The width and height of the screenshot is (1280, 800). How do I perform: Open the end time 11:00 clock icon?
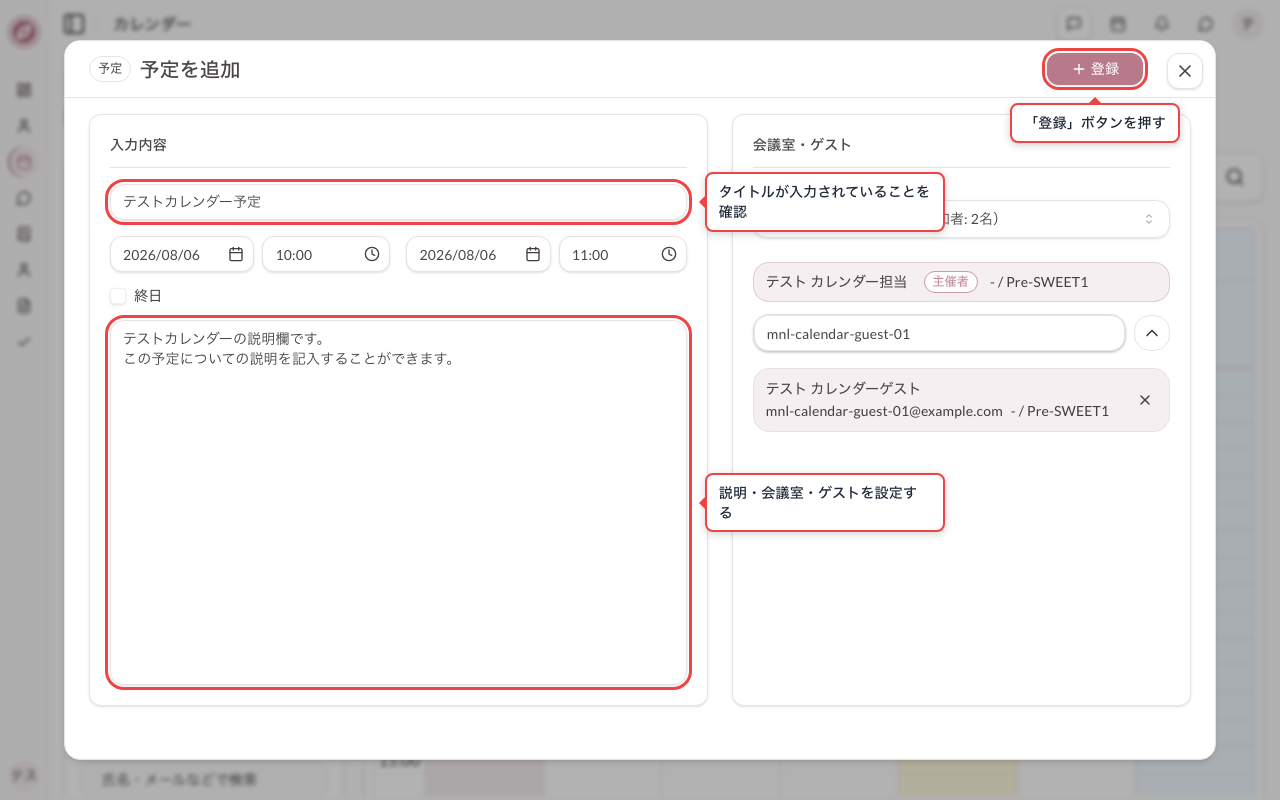coord(669,255)
